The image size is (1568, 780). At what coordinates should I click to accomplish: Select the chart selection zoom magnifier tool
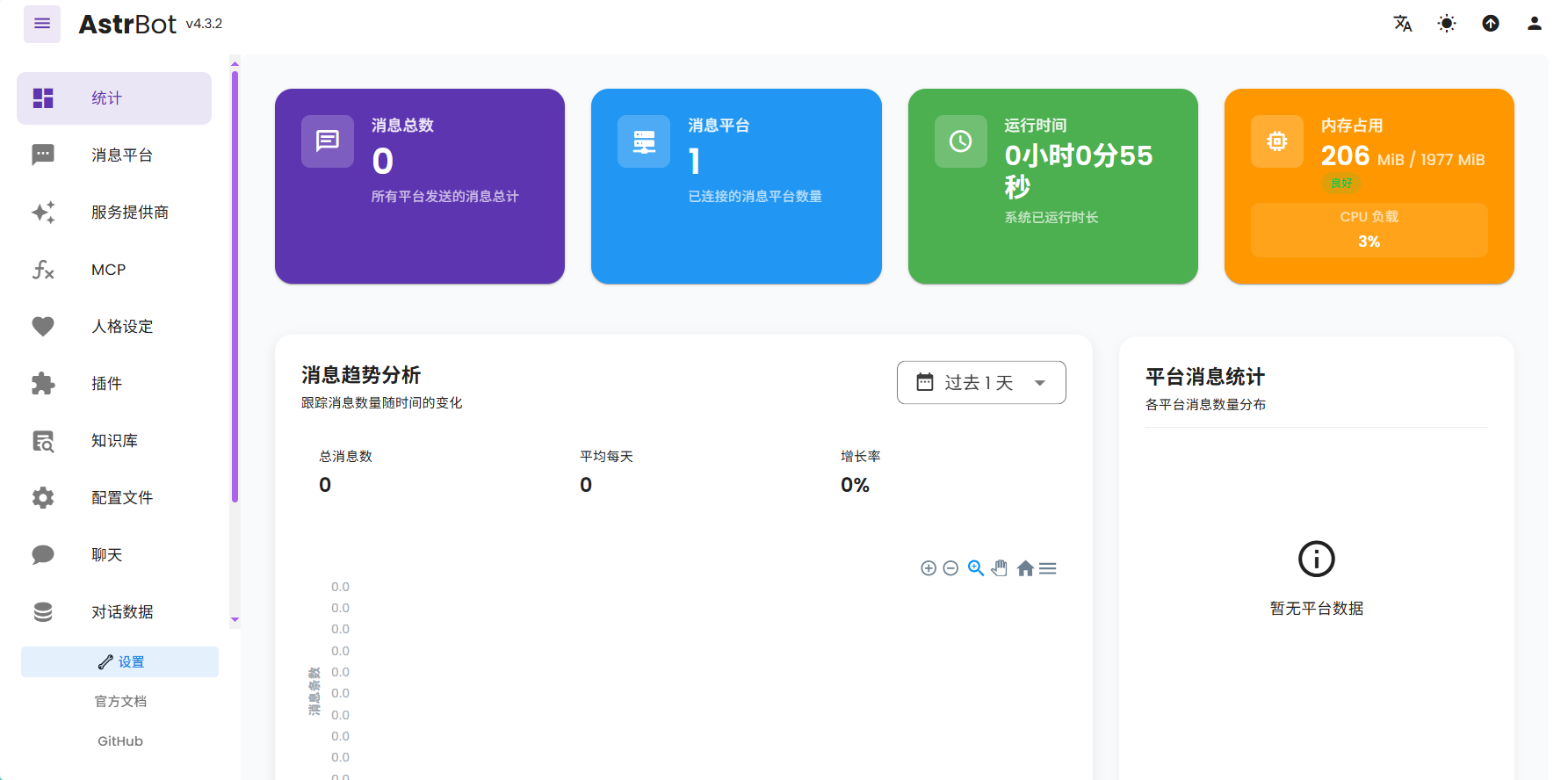click(975, 568)
